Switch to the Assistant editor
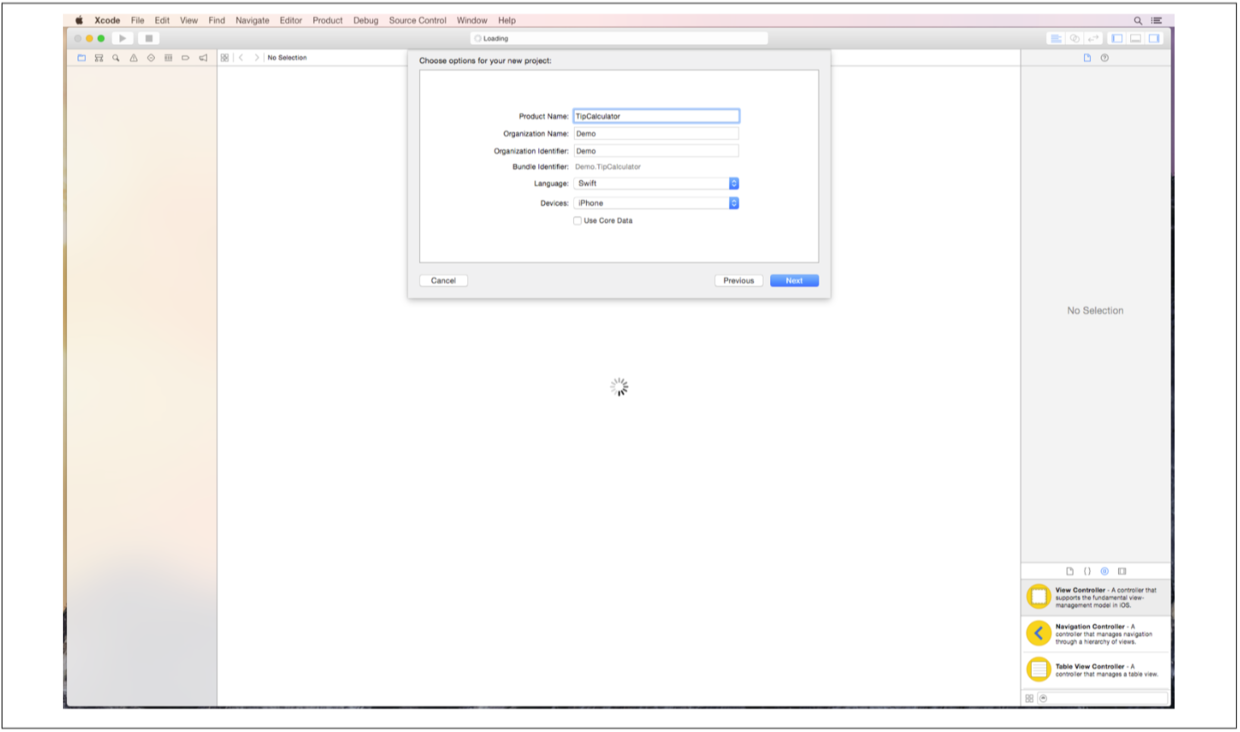 (1075, 38)
